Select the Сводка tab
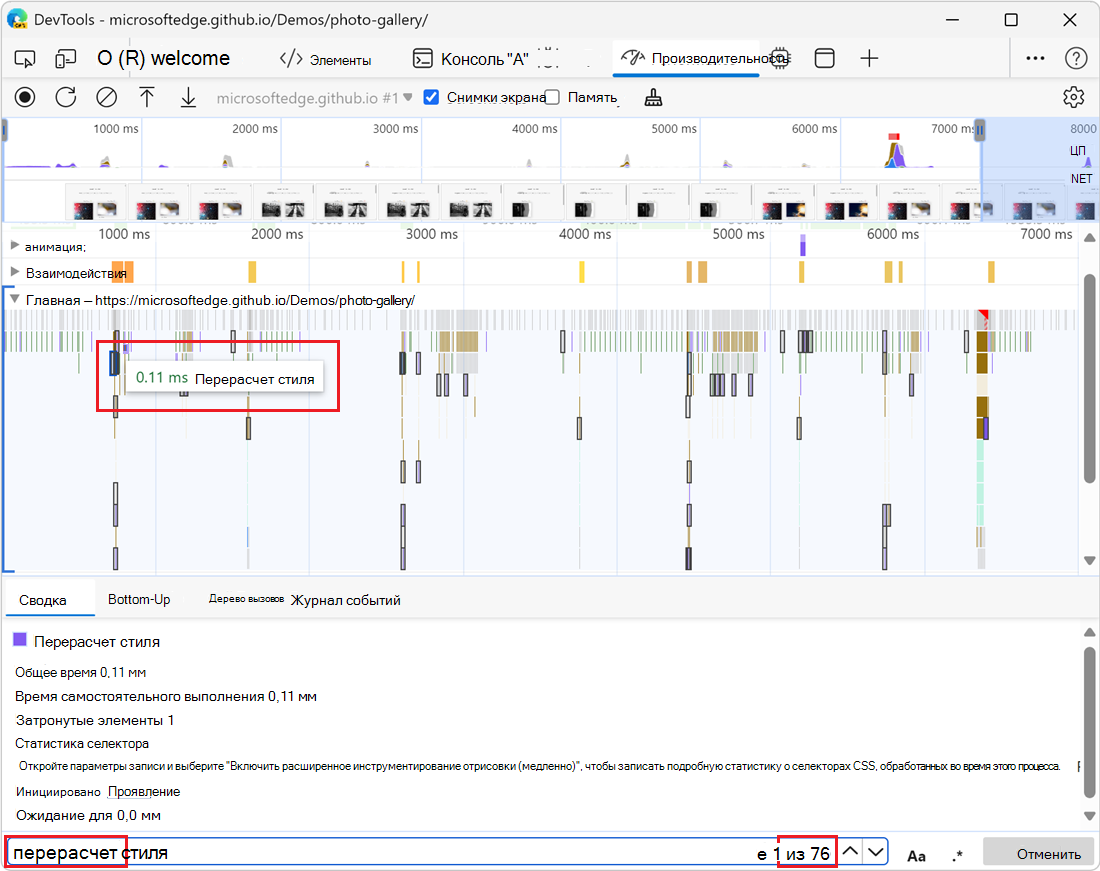1100x871 pixels. pyautogui.click(x=43, y=600)
